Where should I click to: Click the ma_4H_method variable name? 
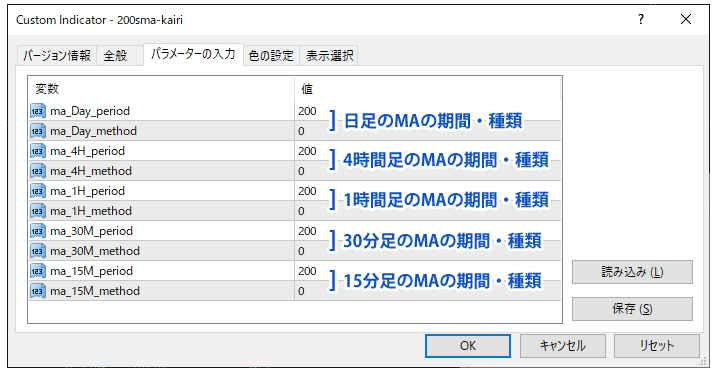coord(91,172)
